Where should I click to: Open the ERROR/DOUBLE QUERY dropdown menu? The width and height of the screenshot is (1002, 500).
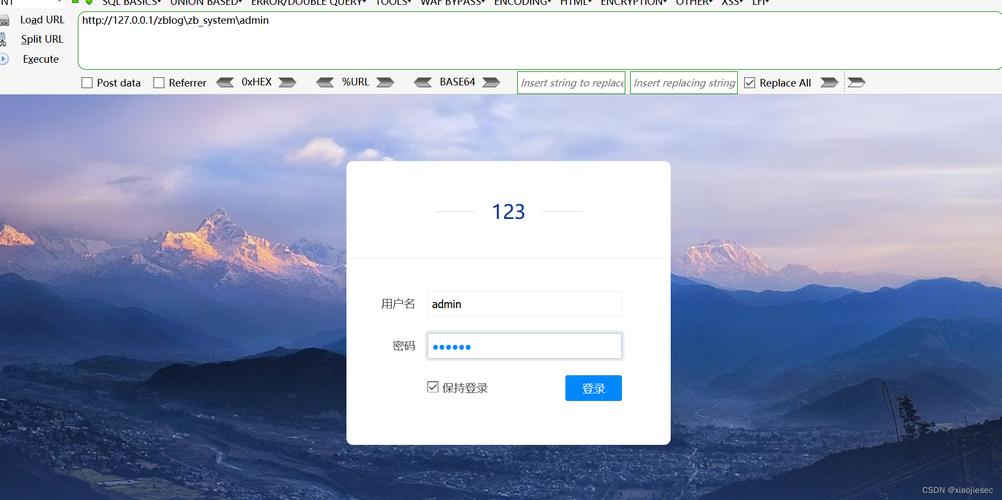(309, 3)
